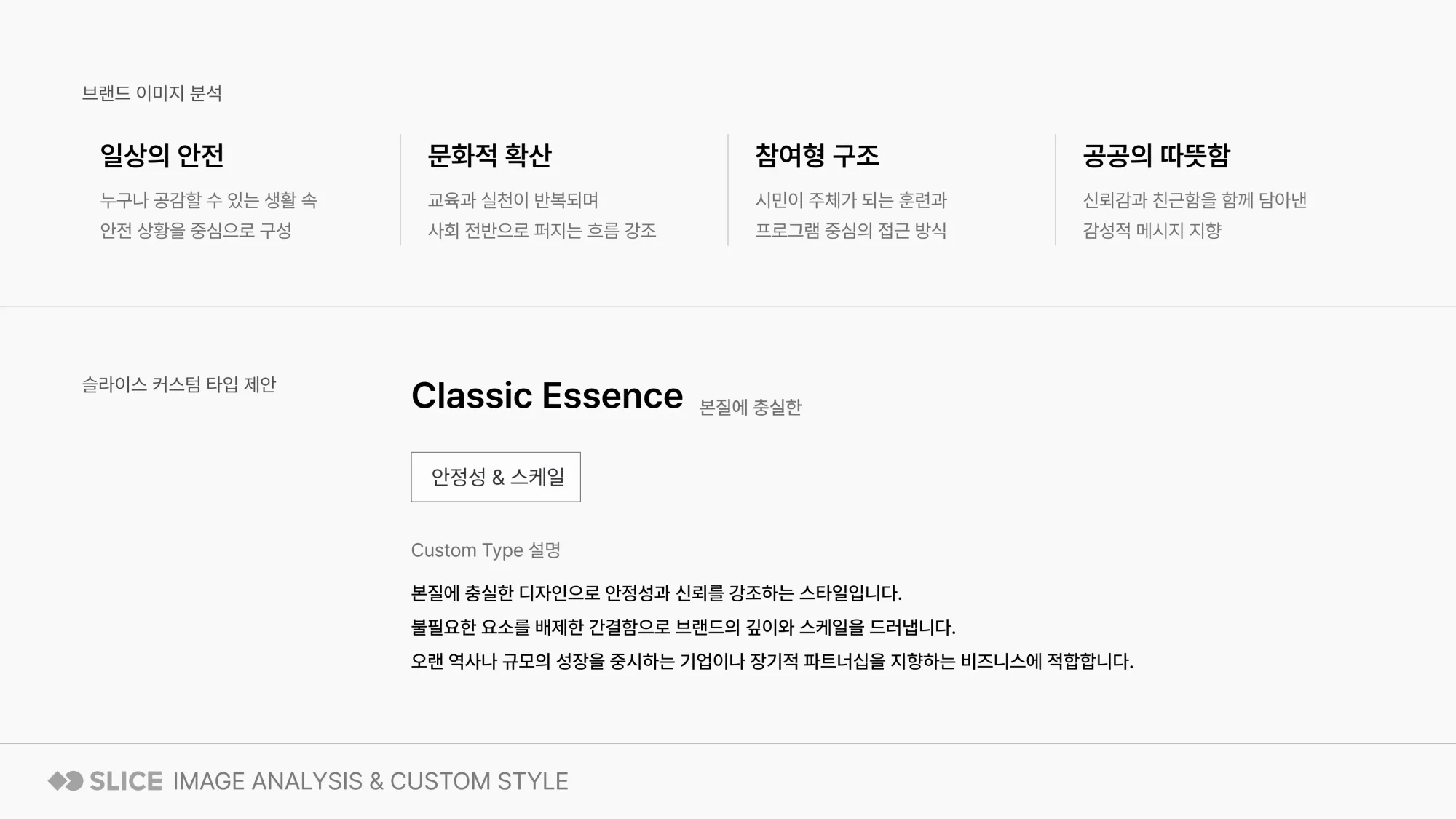Select the 문화적 확산 column heading
The height and width of the screenshot is (819, 1456).
coord(489,155)
